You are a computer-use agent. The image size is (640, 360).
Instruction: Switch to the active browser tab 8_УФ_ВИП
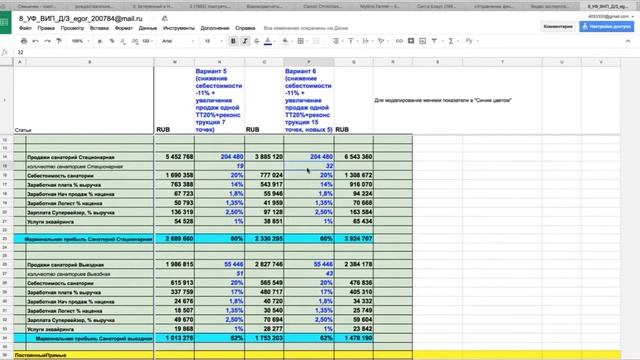tap(607, 7)
